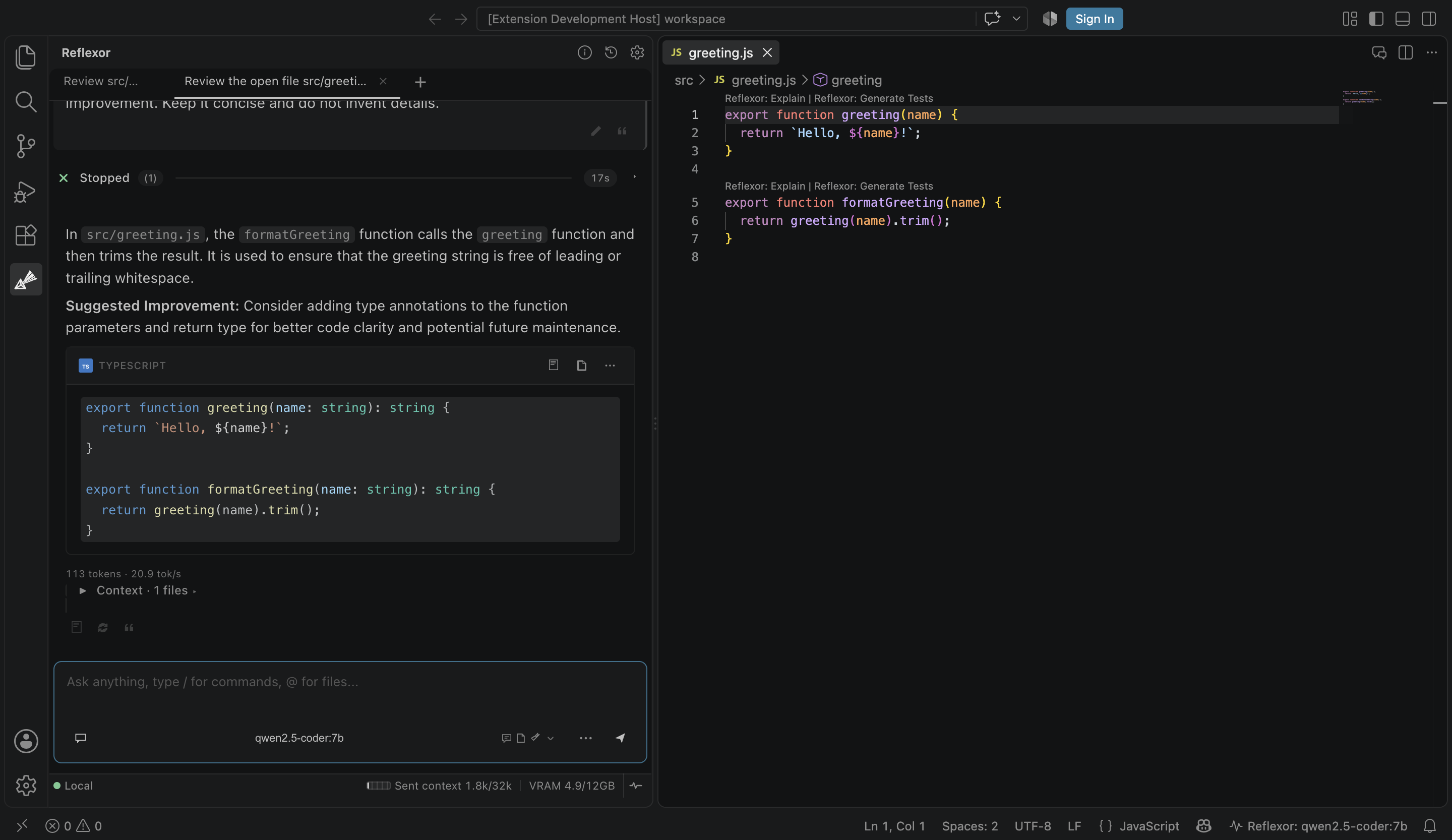Toggle the primary side bar

(1376, 19)
